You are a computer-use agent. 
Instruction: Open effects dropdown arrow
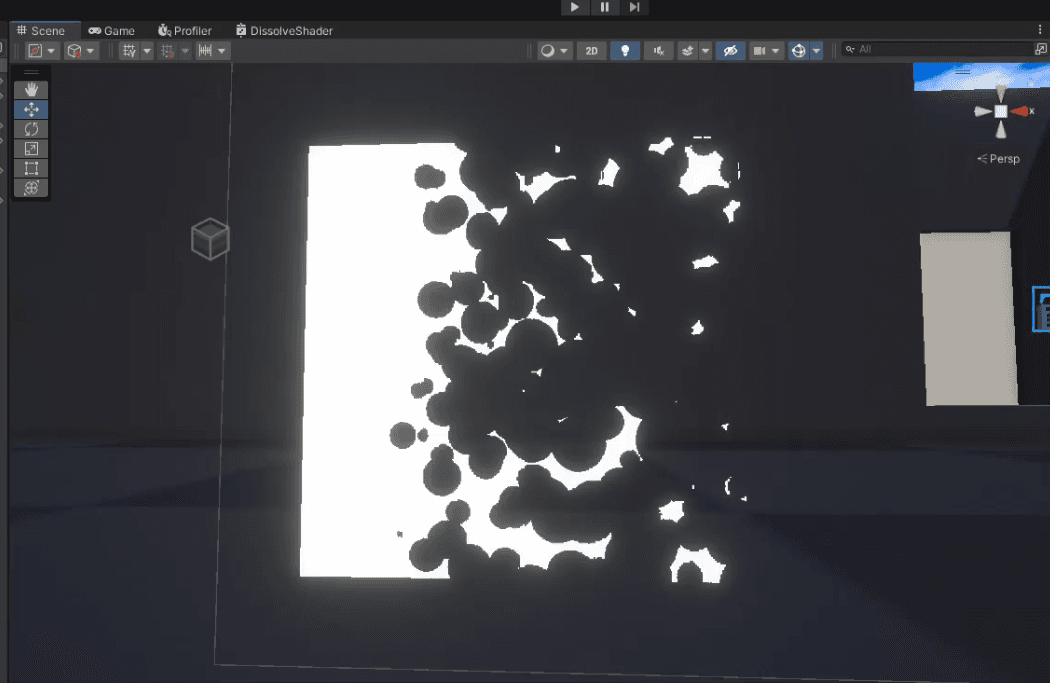tap(705, 51)
